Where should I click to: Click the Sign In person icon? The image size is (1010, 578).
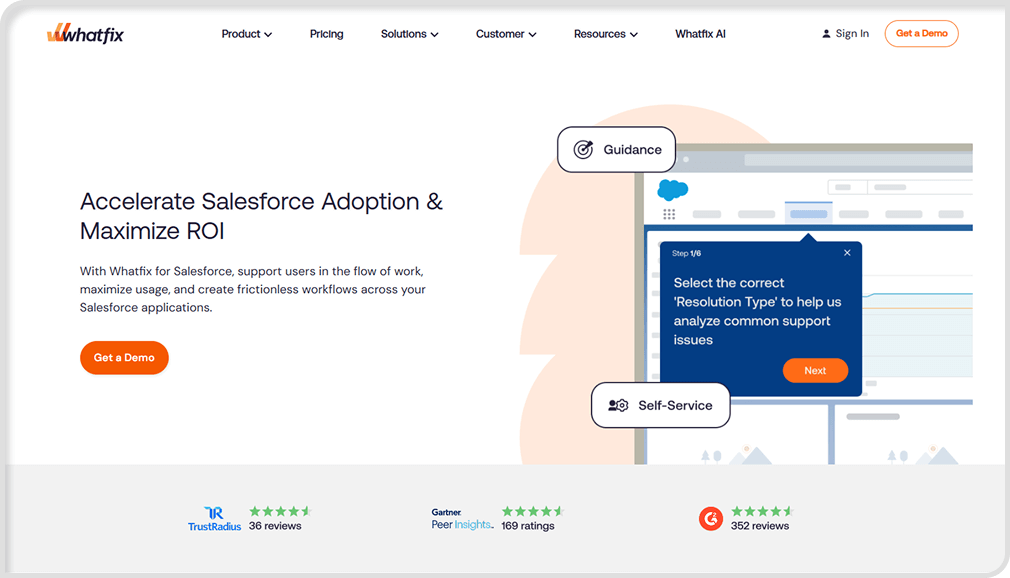coord(826,34)
